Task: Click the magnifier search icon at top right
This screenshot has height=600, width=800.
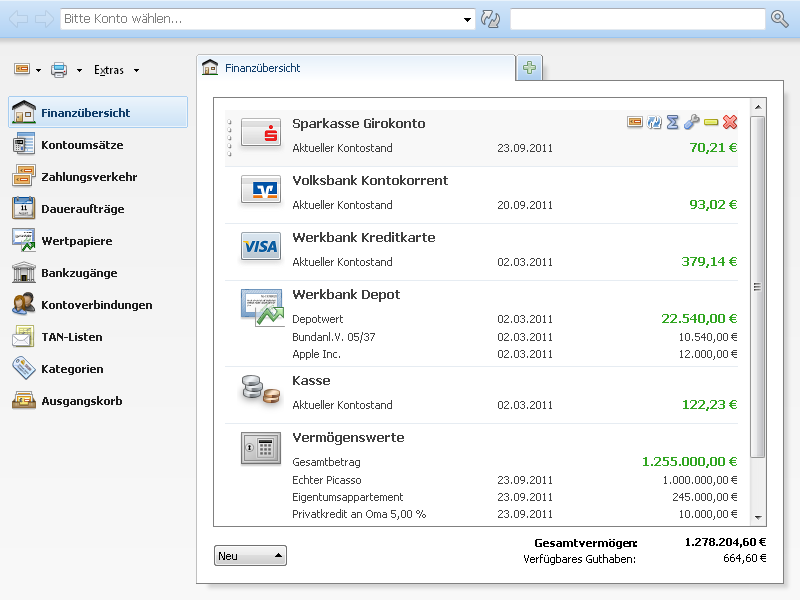Action: [780, 19]
